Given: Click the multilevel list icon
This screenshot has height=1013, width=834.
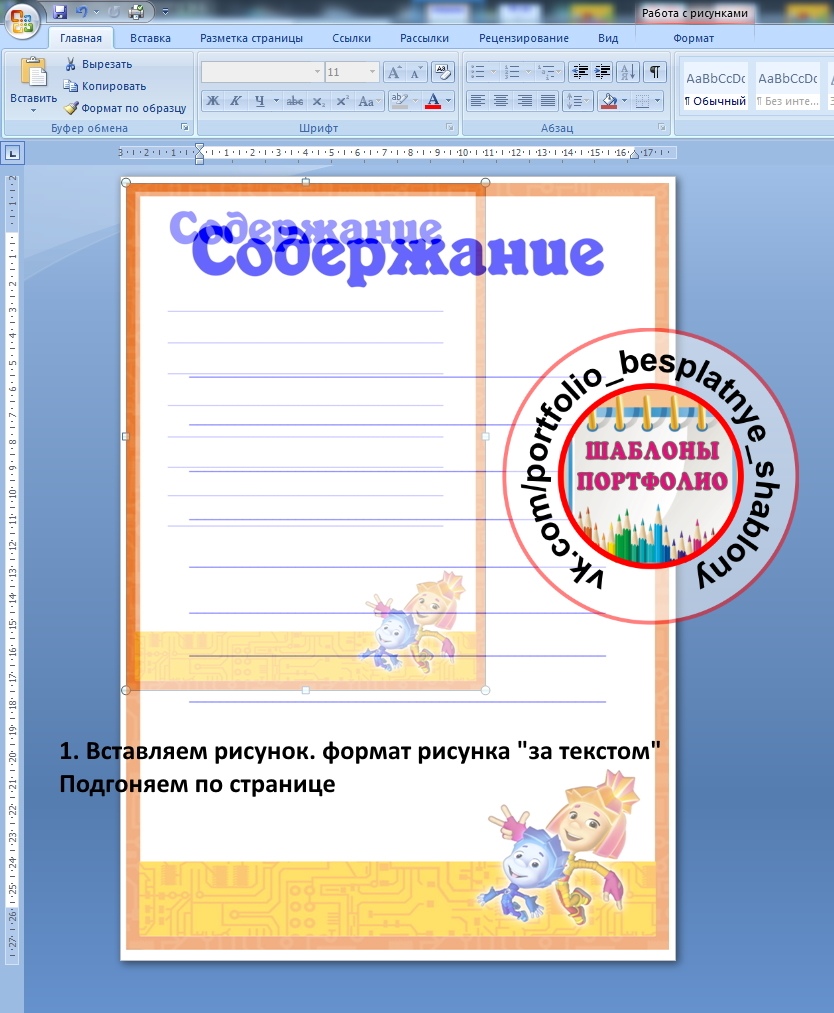Looking at the screenshot, I should tap(547, 72).
